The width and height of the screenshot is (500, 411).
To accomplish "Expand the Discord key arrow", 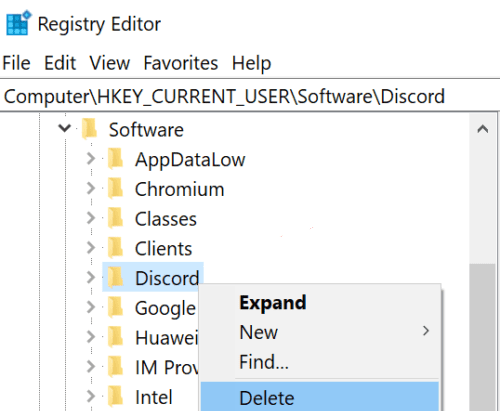I will (91, 277).
